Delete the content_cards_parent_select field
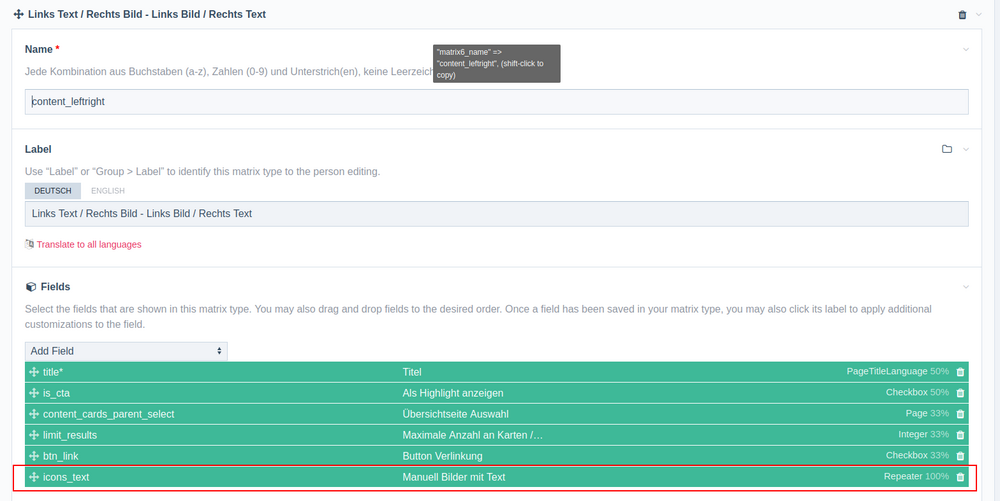The height and width of the screenshot is (501, 1000). 960,414
